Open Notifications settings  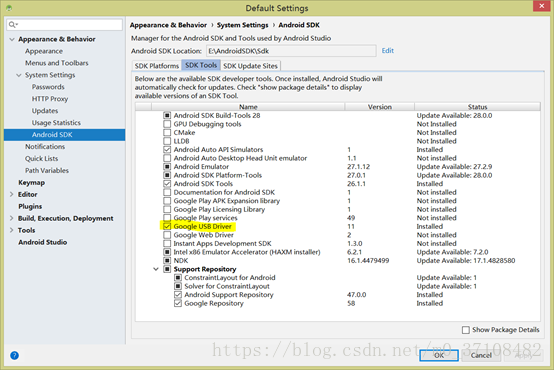pyautogui.click(x=45, y=147)
